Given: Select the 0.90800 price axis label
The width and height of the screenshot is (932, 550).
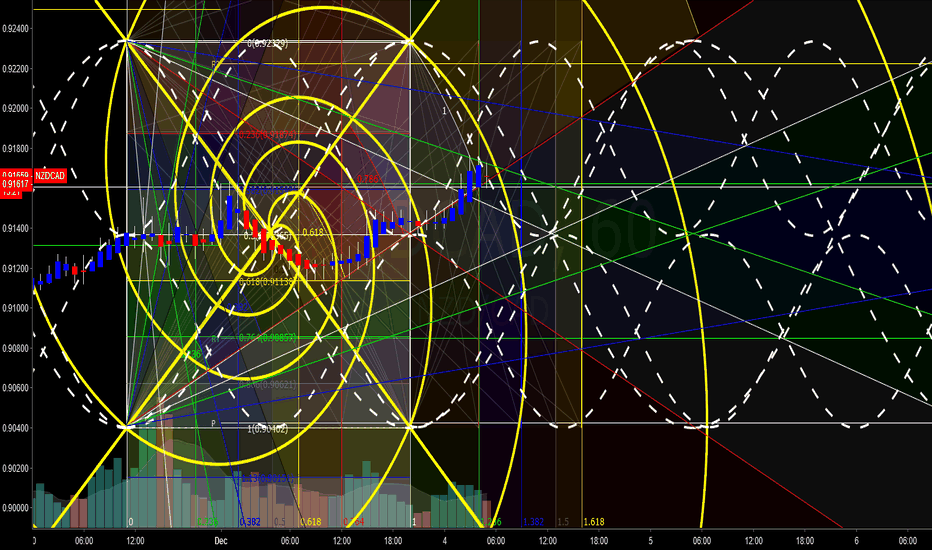Looking at the screenshot, I should (15, 348).
